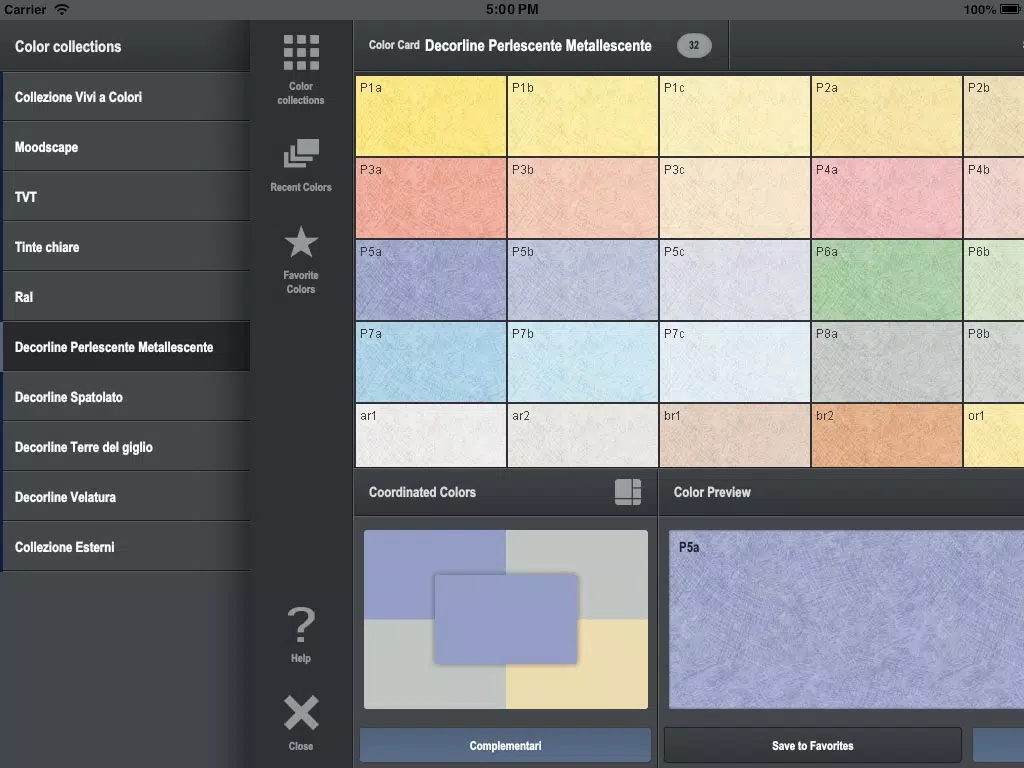1024x768 pixels.
Task: Choose the P4a pink swatch
Action: (x=887, y=198)
